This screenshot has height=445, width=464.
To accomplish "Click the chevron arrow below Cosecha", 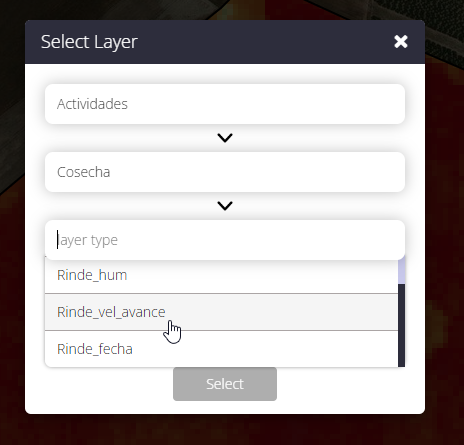I will pos(225,206).
